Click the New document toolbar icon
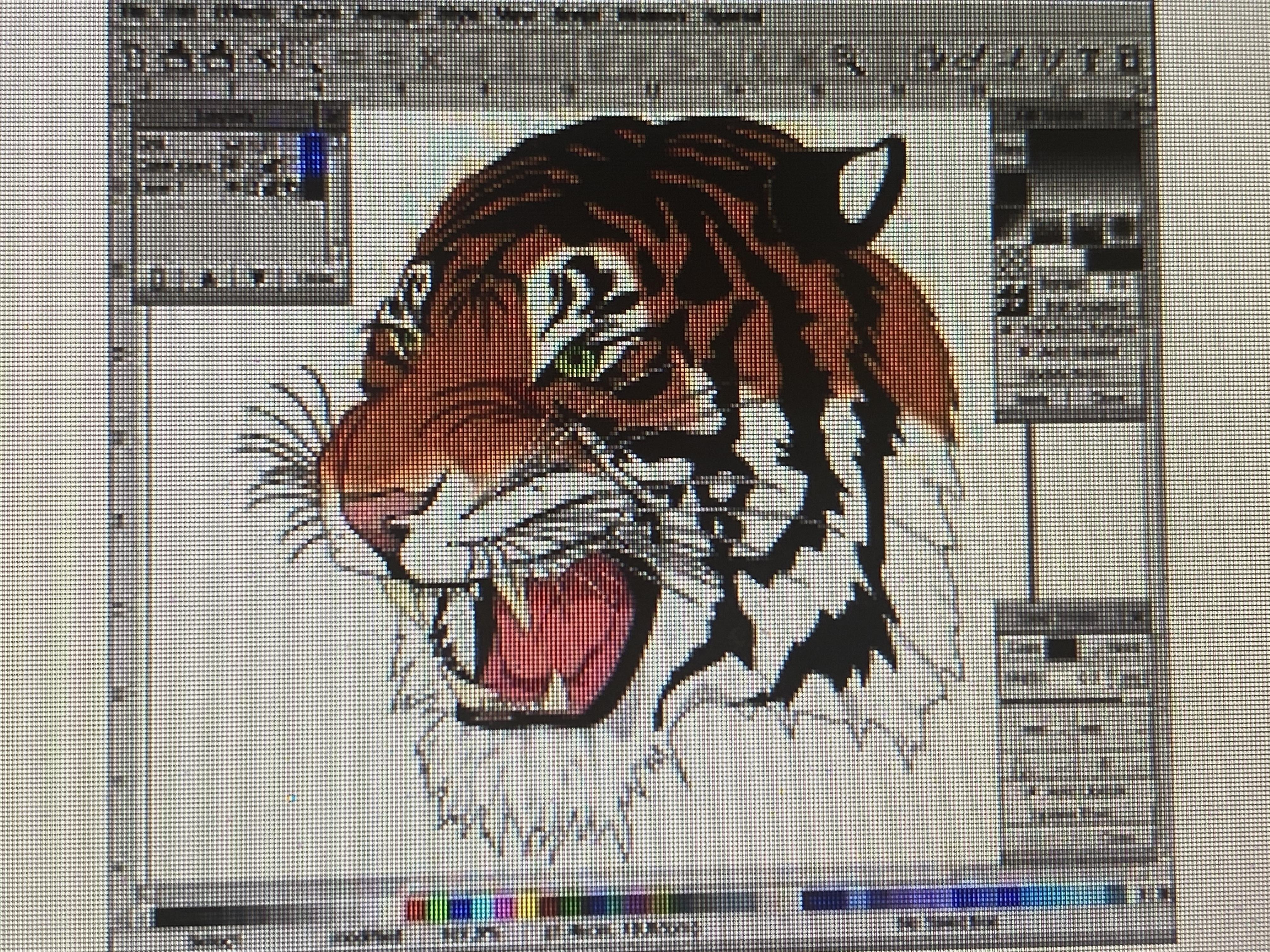This screenshot has height=952, width=1270. (x=133, y=60)
